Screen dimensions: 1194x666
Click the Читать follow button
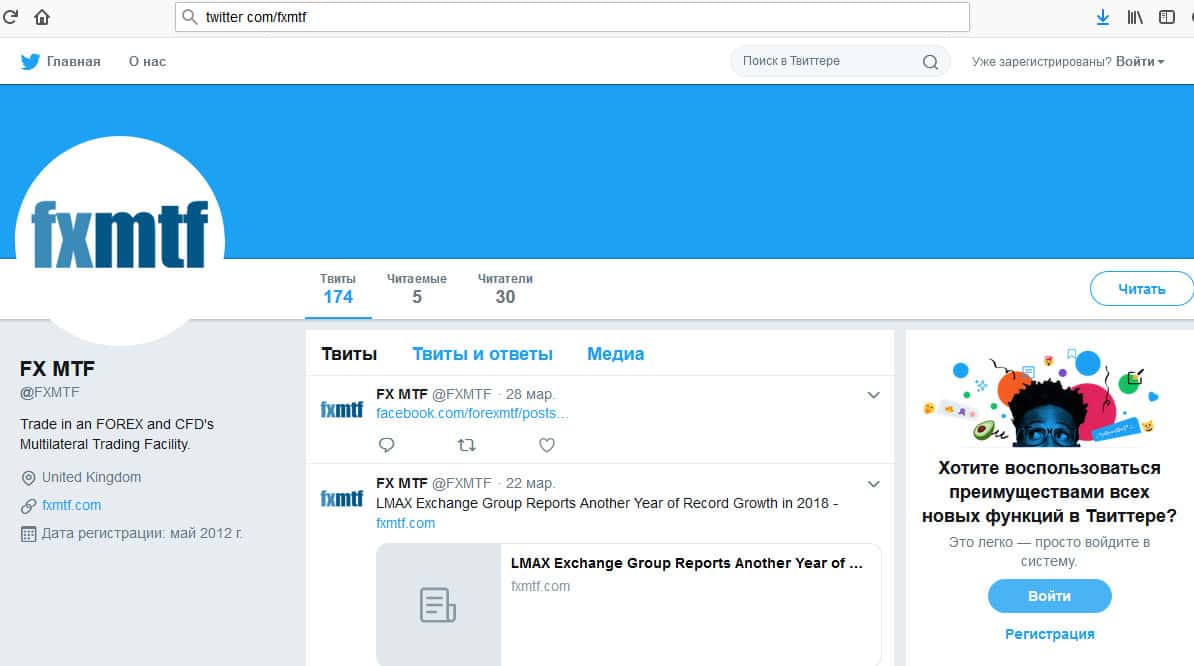[1141, 288]
